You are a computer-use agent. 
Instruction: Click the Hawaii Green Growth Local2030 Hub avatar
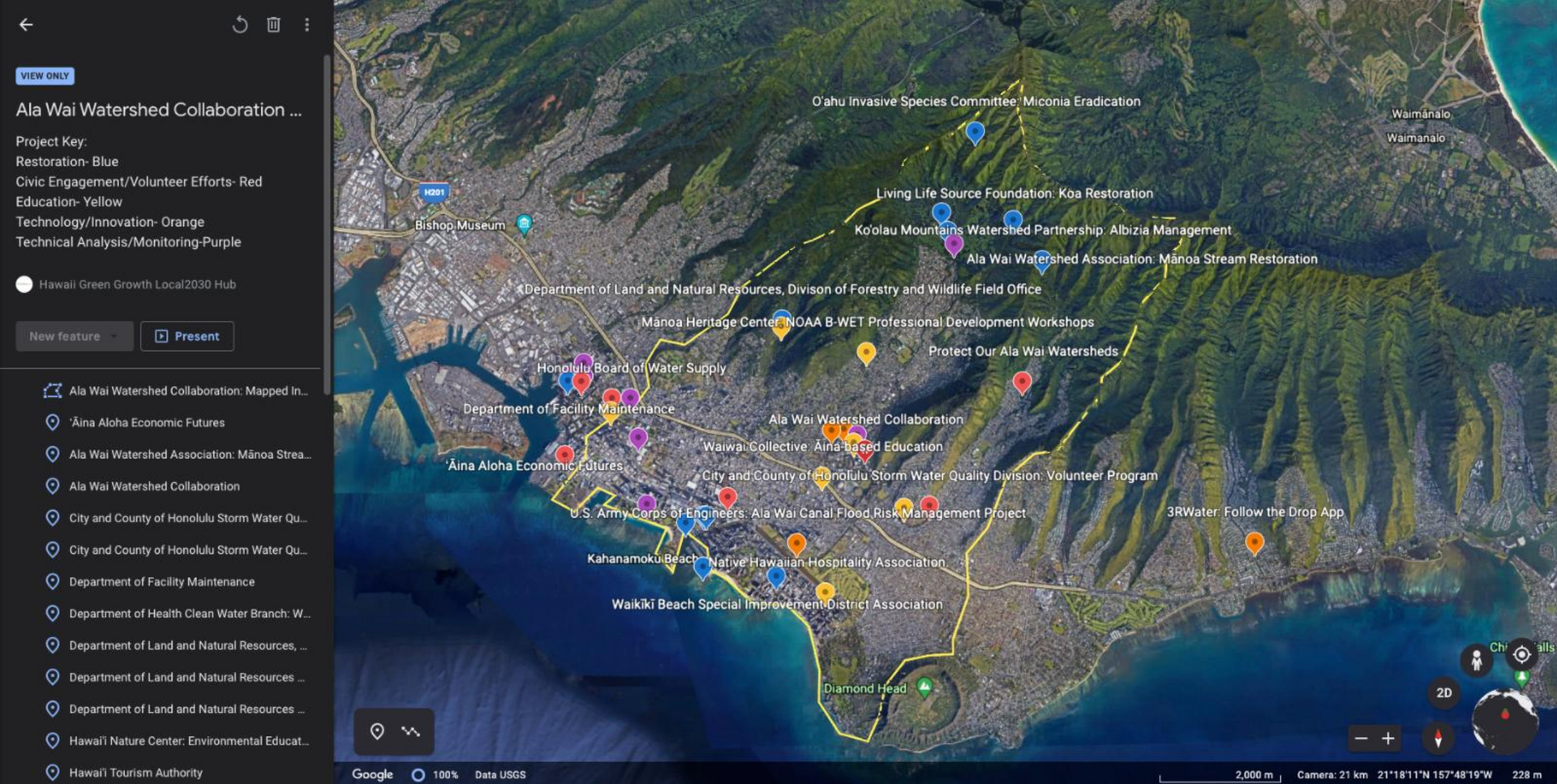point(24,285)
